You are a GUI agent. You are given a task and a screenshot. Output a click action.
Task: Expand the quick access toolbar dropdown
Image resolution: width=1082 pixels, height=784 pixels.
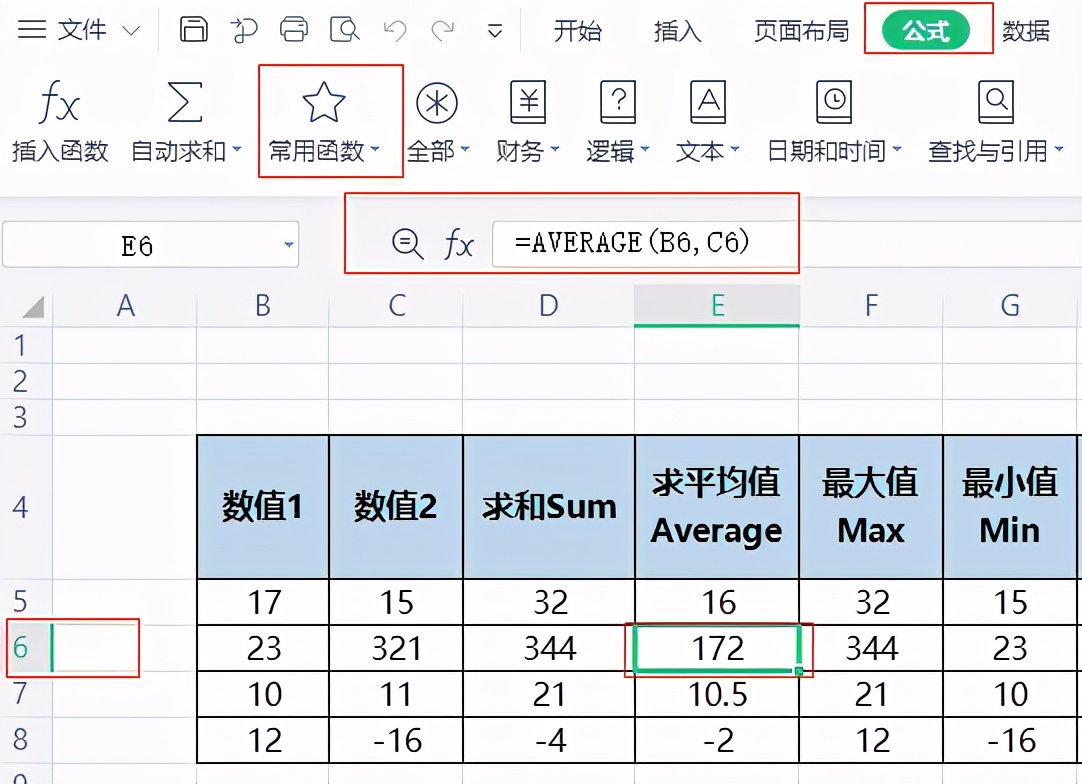495,31
